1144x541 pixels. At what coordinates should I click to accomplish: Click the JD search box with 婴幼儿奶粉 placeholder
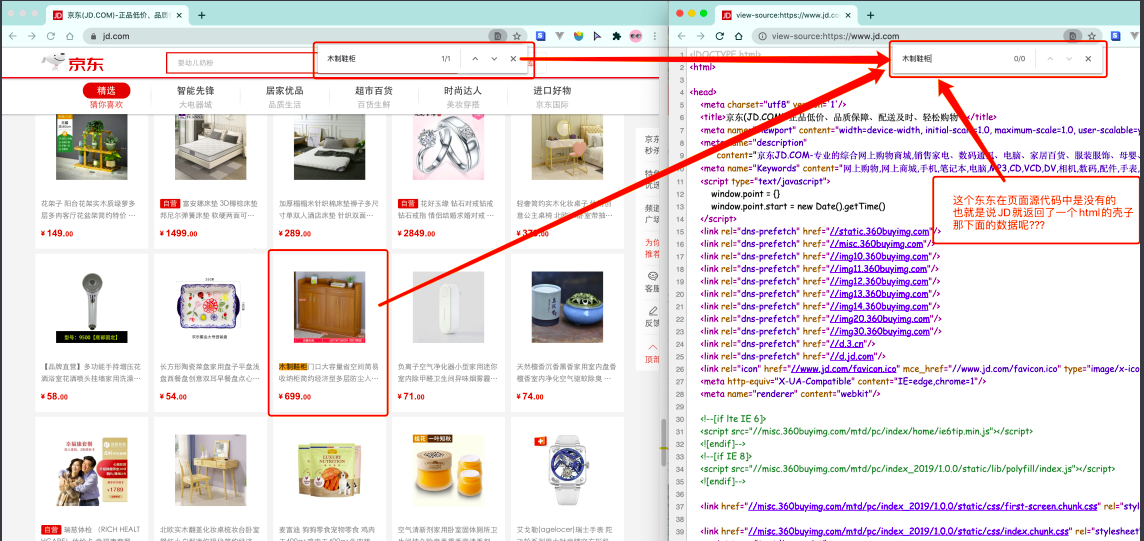pyautogui.click(x=241, y=63)
